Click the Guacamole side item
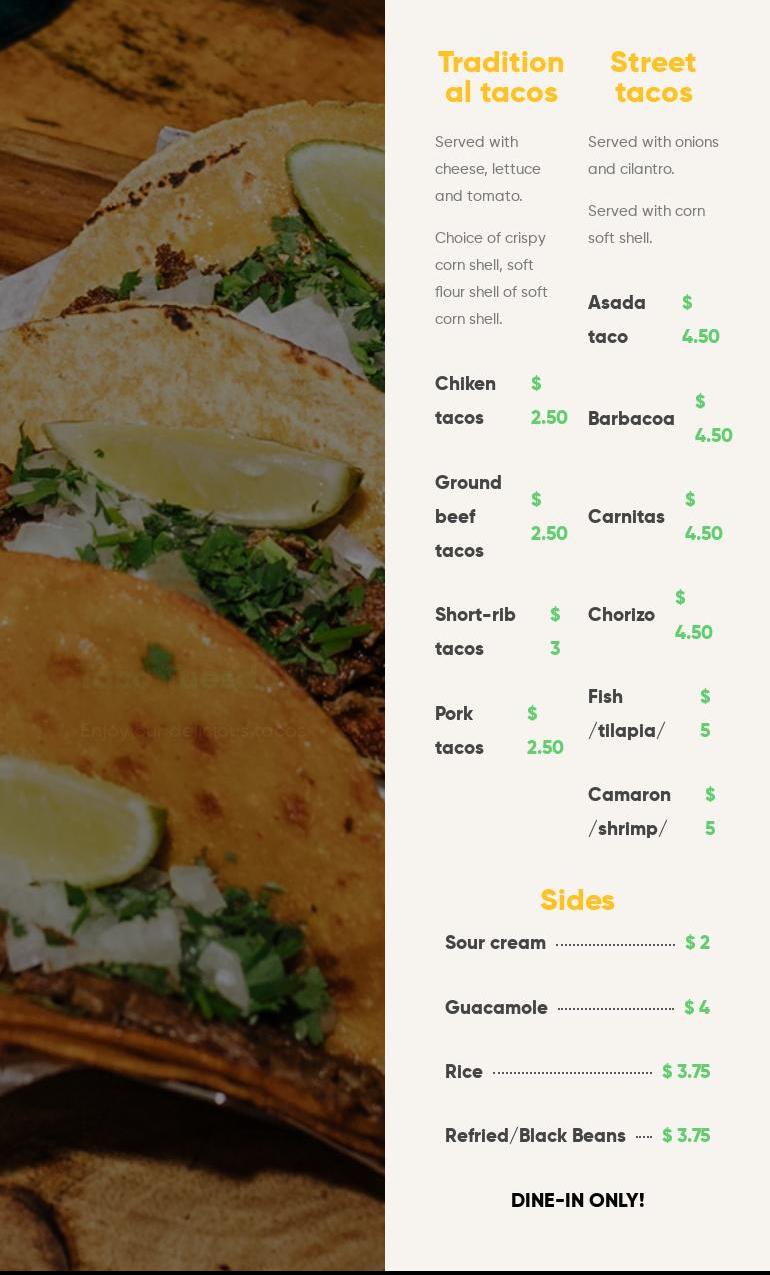Viewport: 770px width, 1275px height. (496, 1008)
